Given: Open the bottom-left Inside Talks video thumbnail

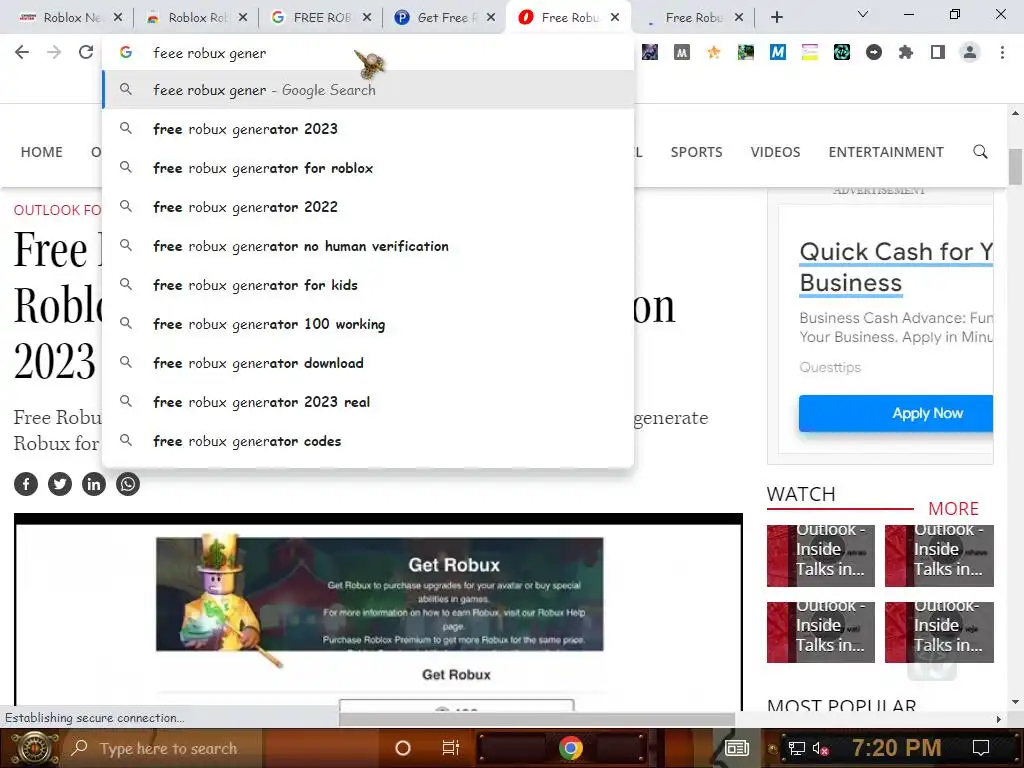Looking at the screenshot, I should pyautogui.click(x=821, y=632).
